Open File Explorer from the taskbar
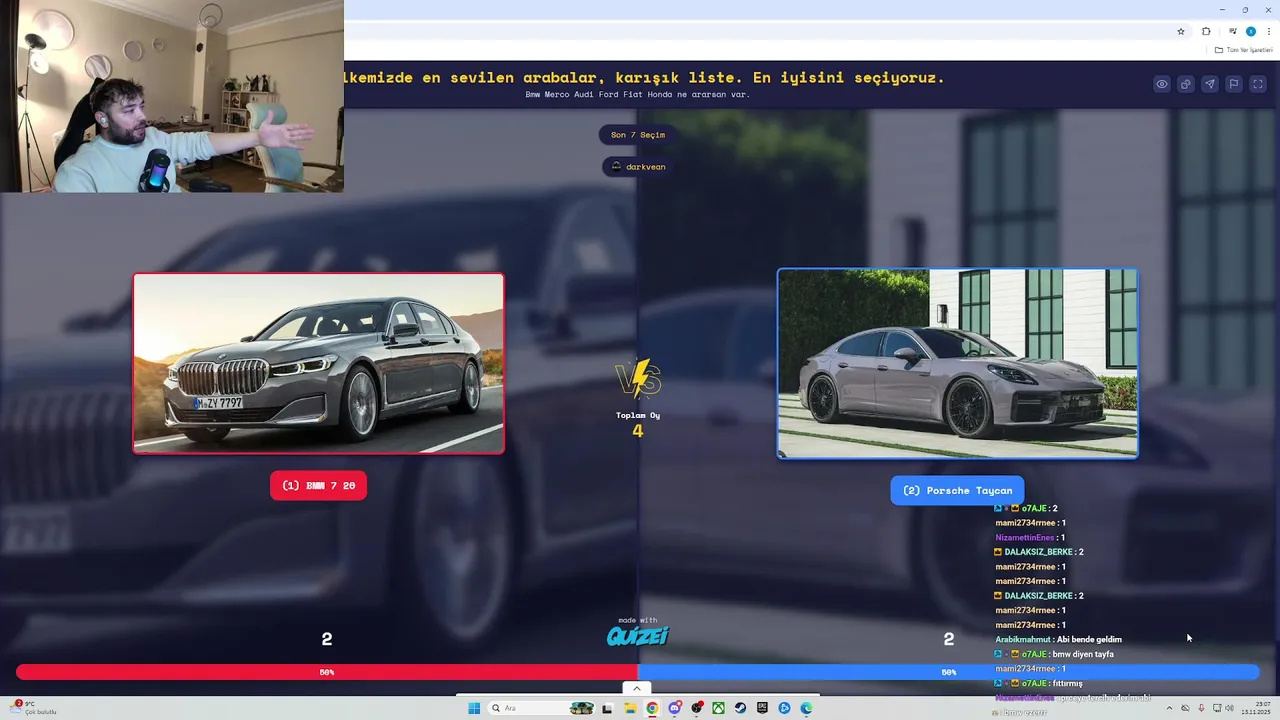Screen dimensions: 1280x720 tap(629, 708)
